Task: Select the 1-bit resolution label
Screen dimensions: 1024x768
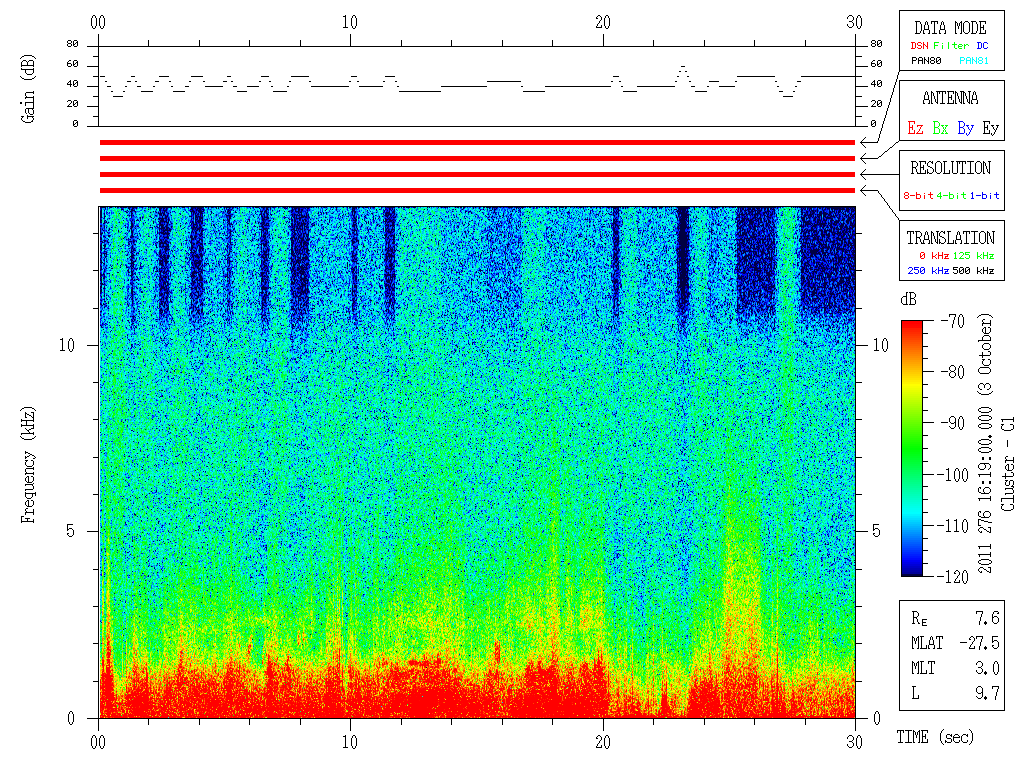Action: (x=984, y=196)
